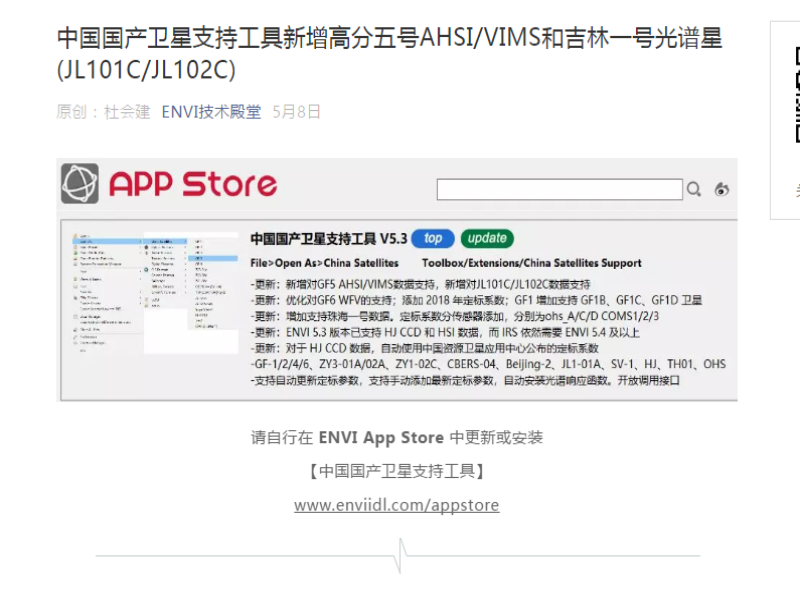Click the author name 杜会建
800x600 pixels.
coord(127,112)
